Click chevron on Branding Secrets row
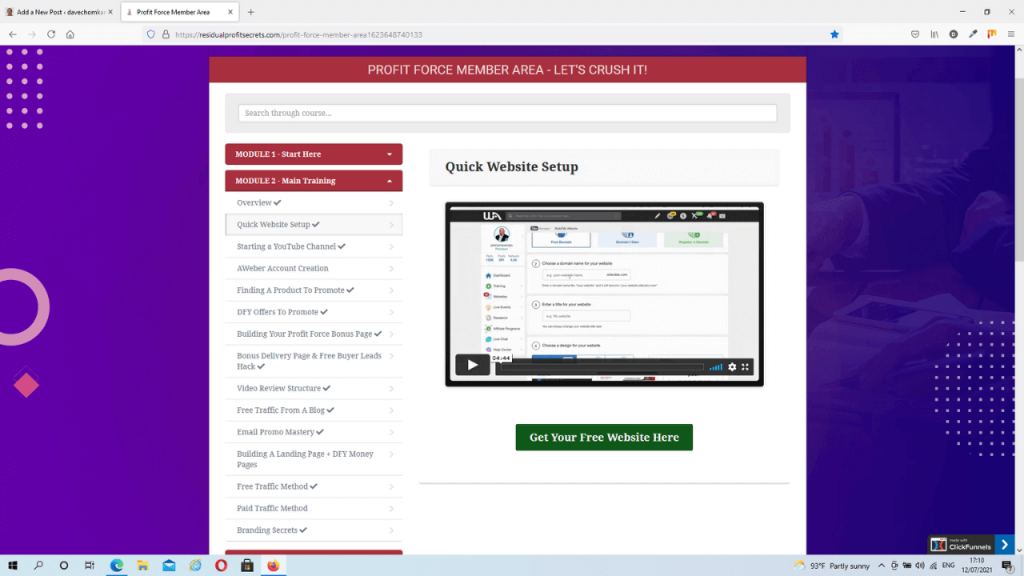This screenshot has height=576, width=1024. [391, 530]
